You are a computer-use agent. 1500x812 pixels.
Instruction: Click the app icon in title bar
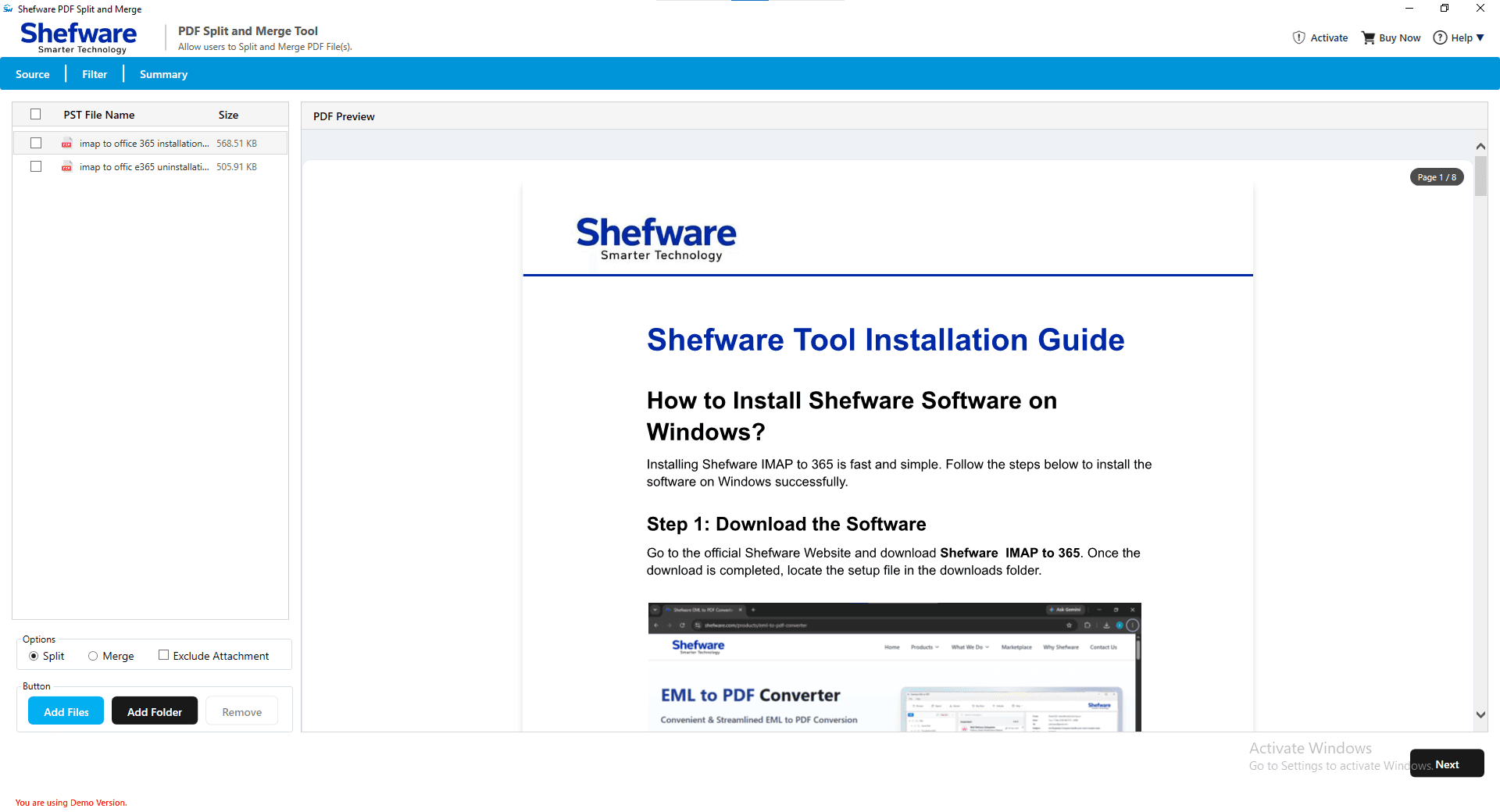(x=8, y=9)
